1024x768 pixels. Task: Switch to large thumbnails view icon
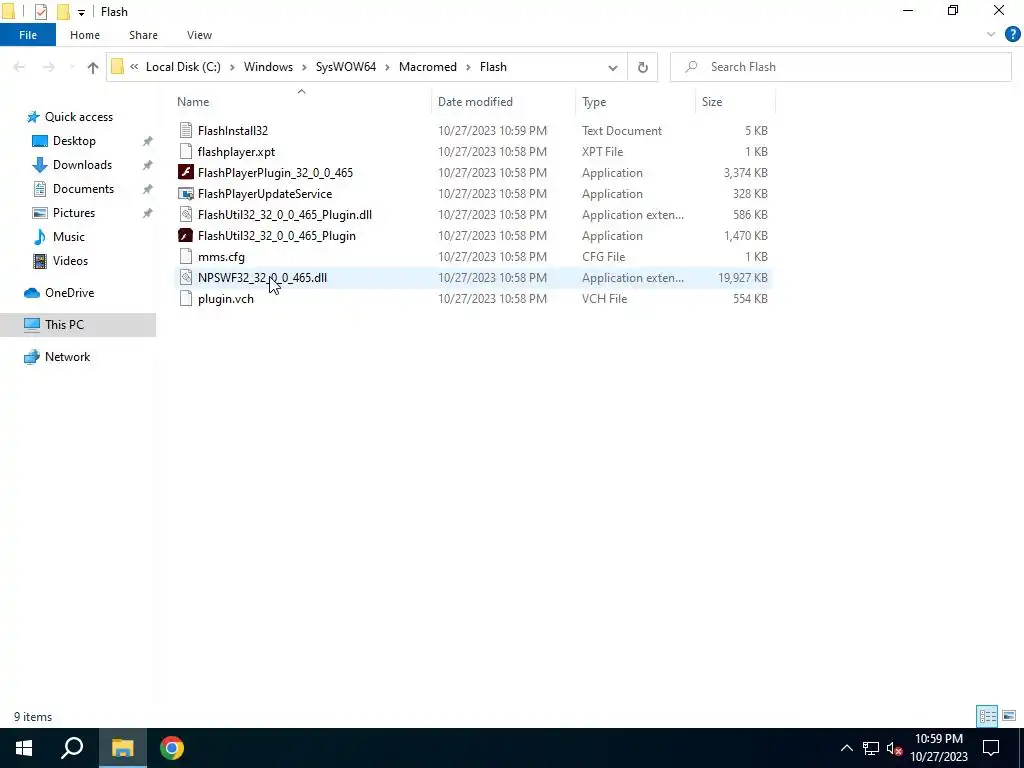click(x=1009, y=716)
